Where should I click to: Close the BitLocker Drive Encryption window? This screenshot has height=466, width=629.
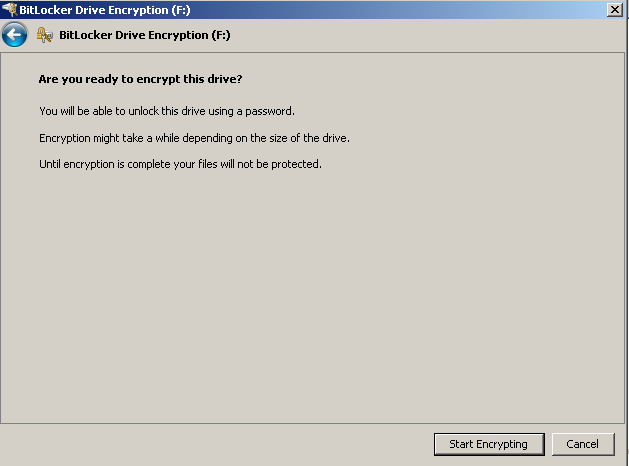point(615,9)
